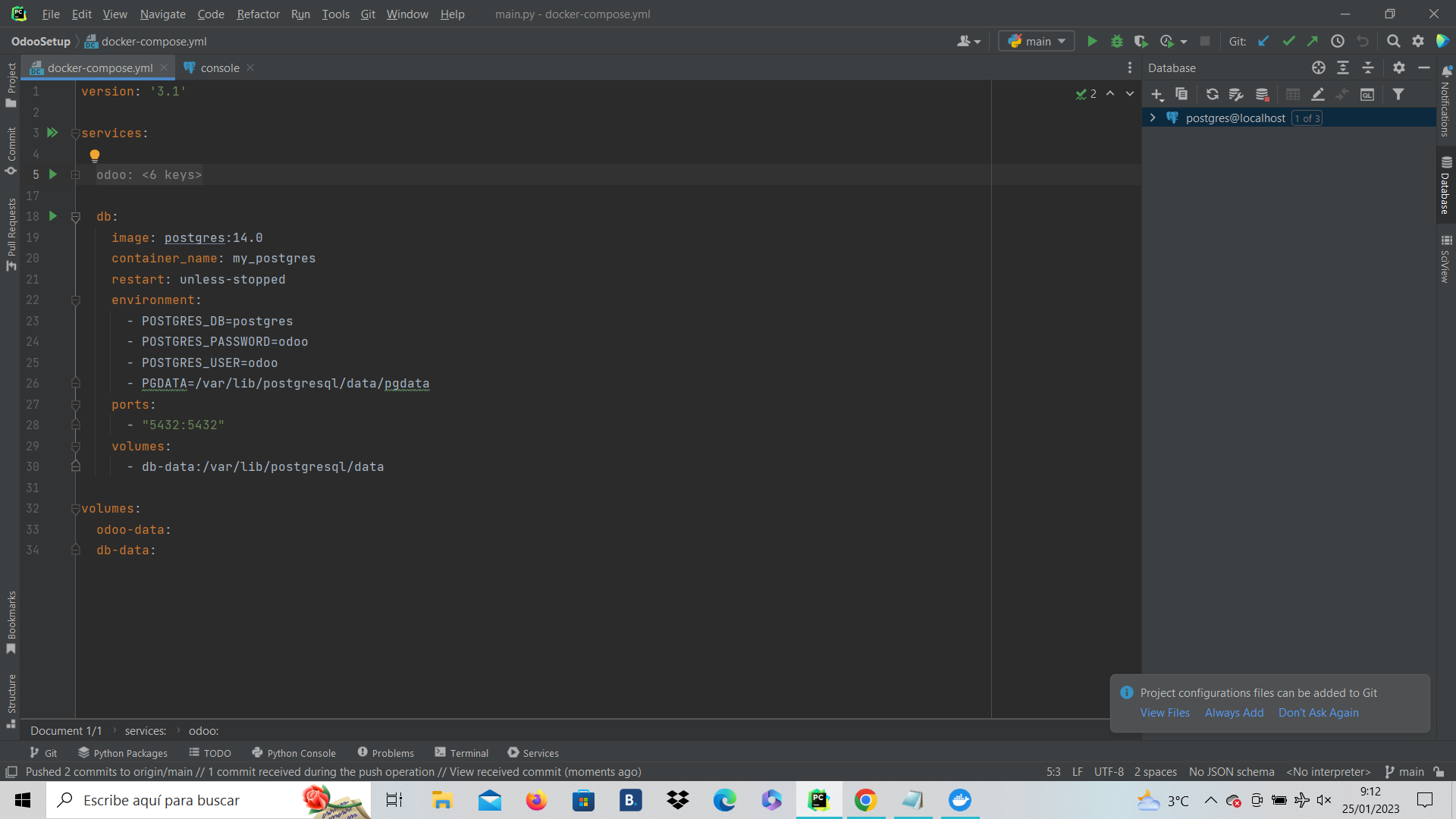Open the run configuration dropdown
The image size is (1456, 819).
point(1036,41)
